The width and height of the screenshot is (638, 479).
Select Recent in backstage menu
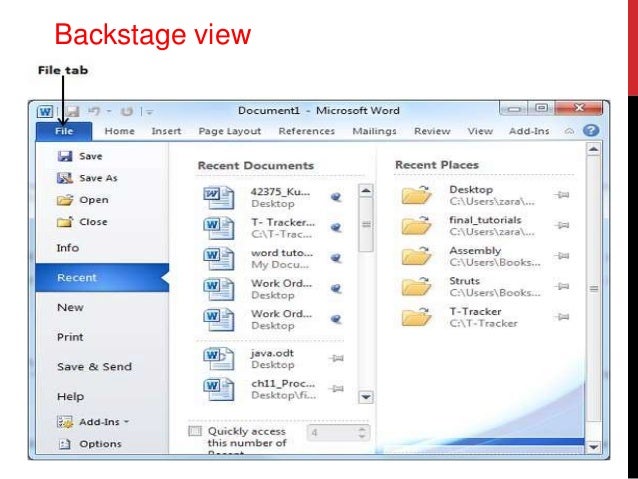coord(102,278)
